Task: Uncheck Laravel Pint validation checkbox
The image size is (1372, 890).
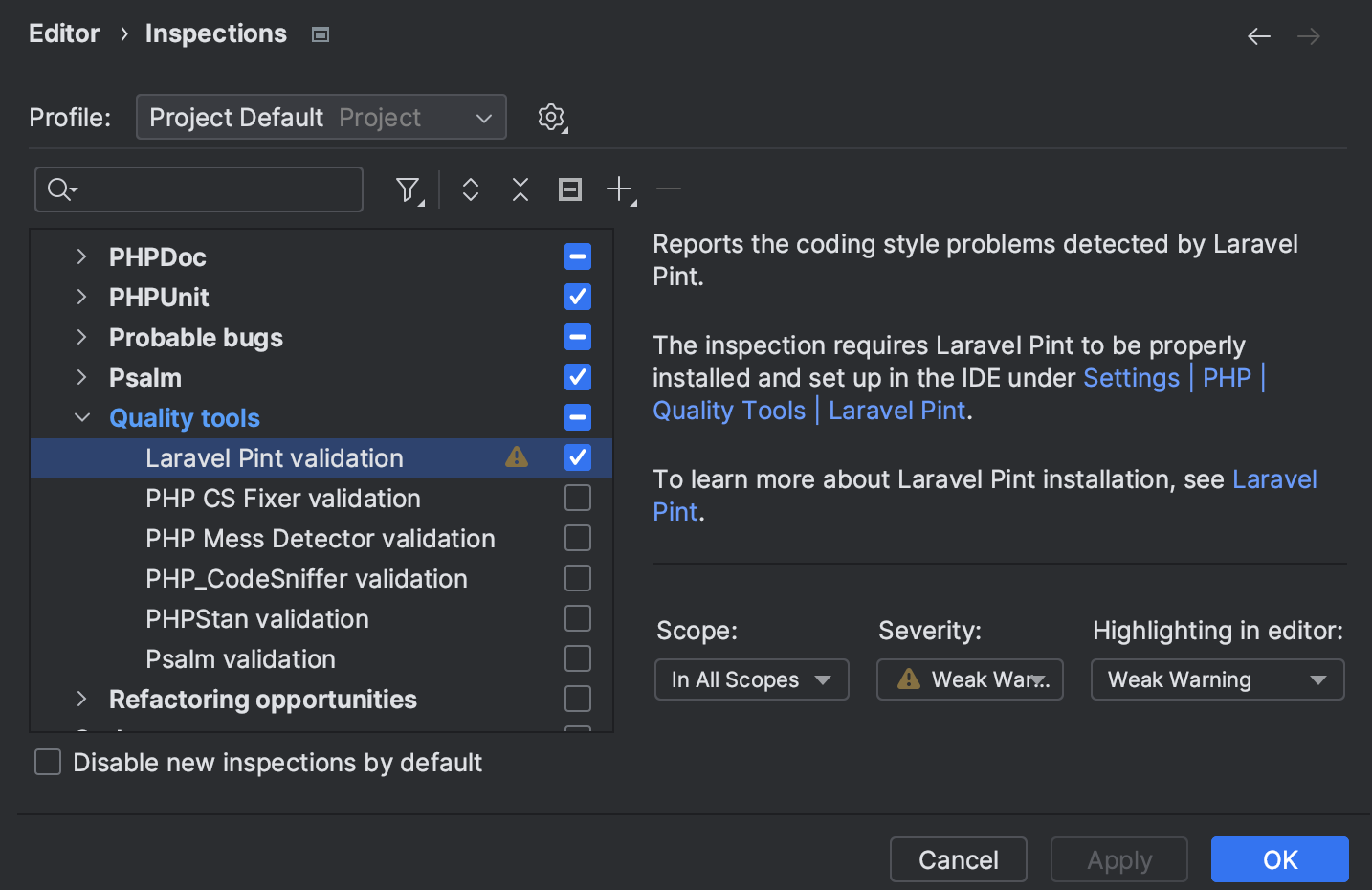Action: tap(578, 457)
